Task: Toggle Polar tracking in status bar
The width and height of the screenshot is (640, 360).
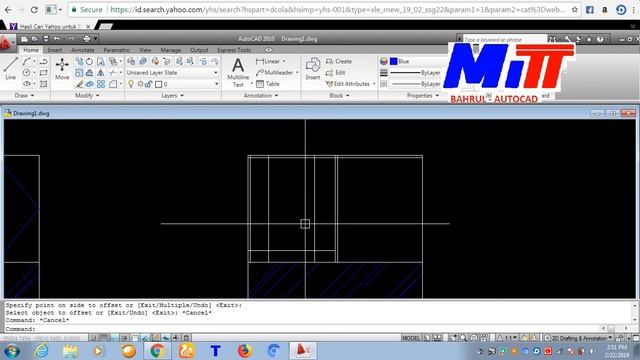Action: pyautogui.click(x=124, y=338)
